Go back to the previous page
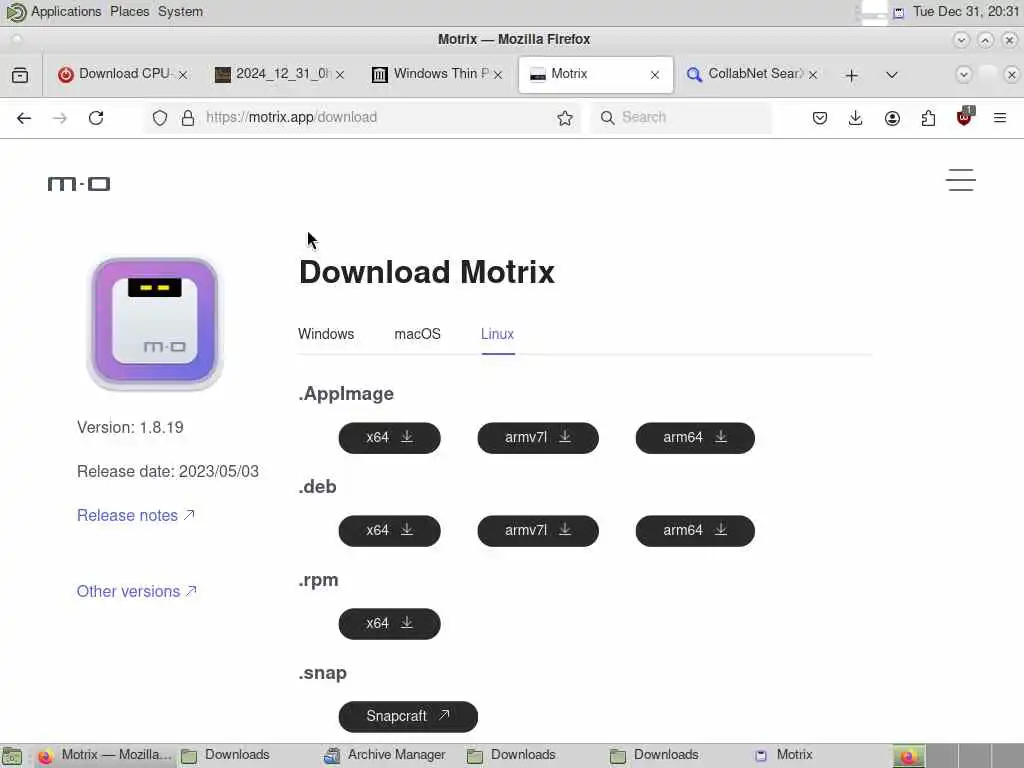The image size is (1024, 768). (24, 118)
